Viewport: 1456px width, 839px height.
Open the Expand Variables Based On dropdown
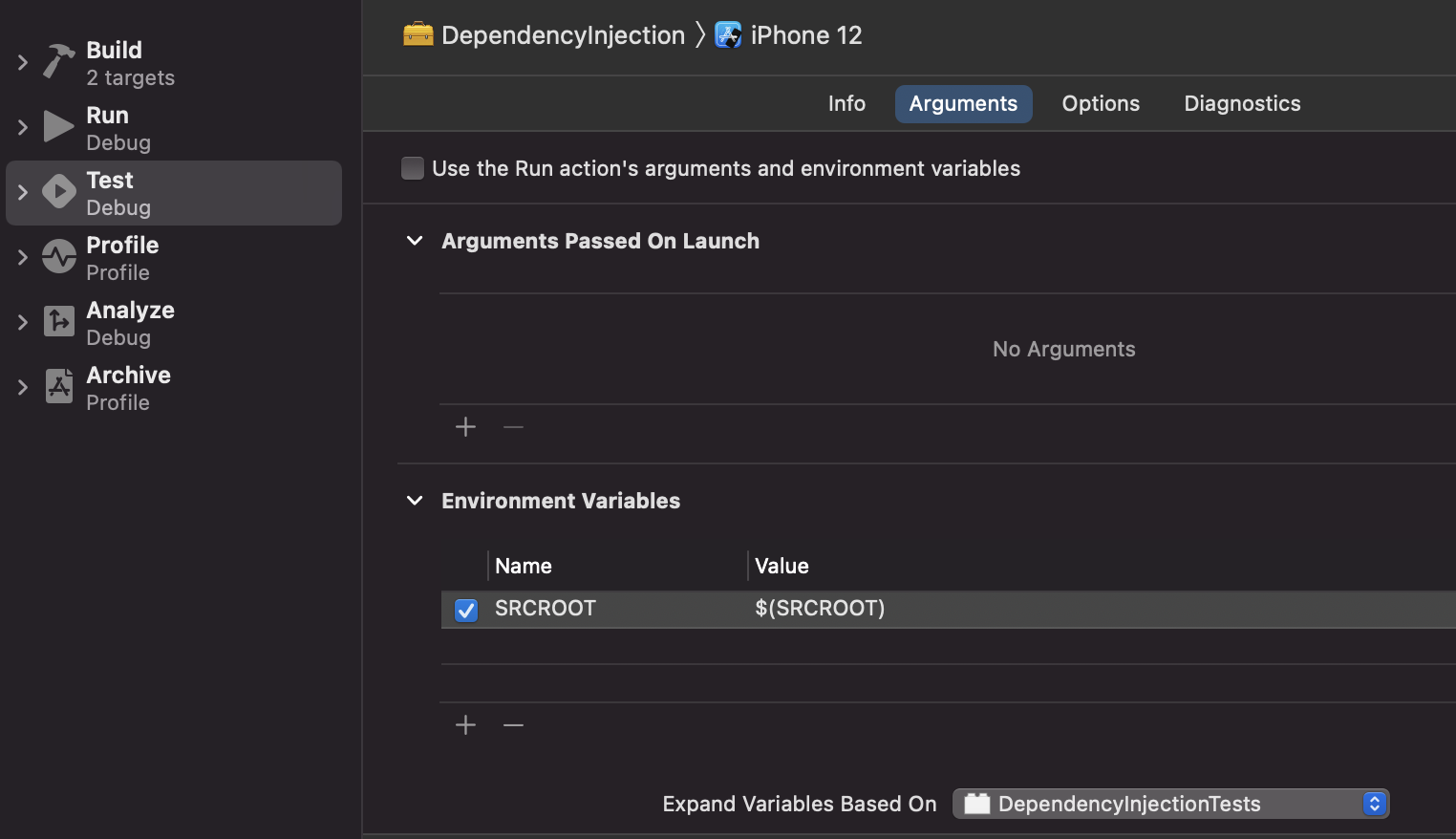1374,804
